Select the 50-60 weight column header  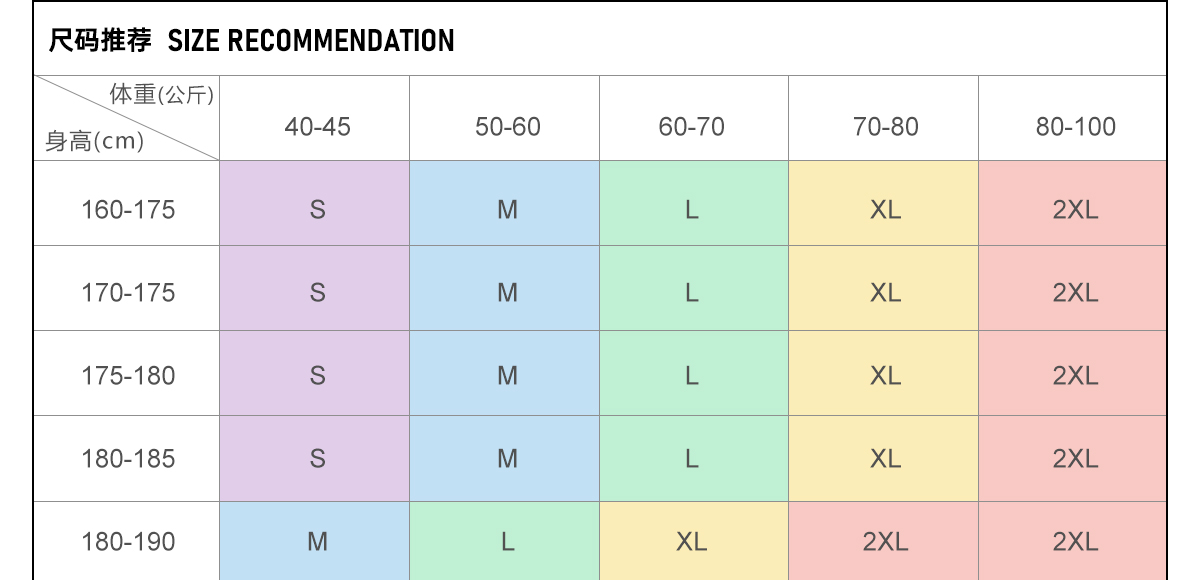(x=507, y=127)
